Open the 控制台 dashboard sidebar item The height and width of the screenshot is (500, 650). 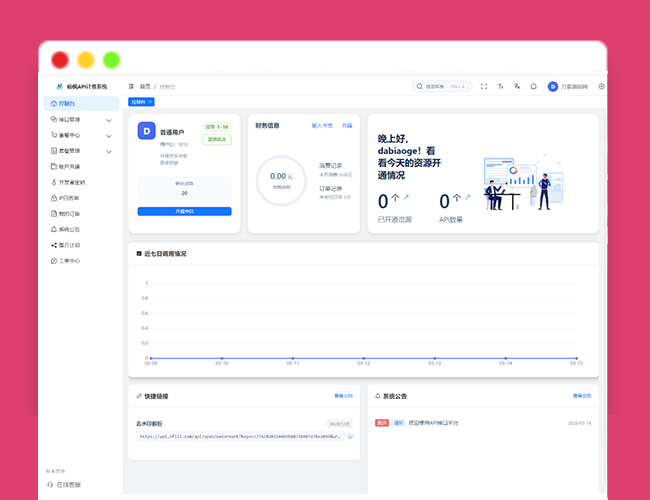click(81, 104)
